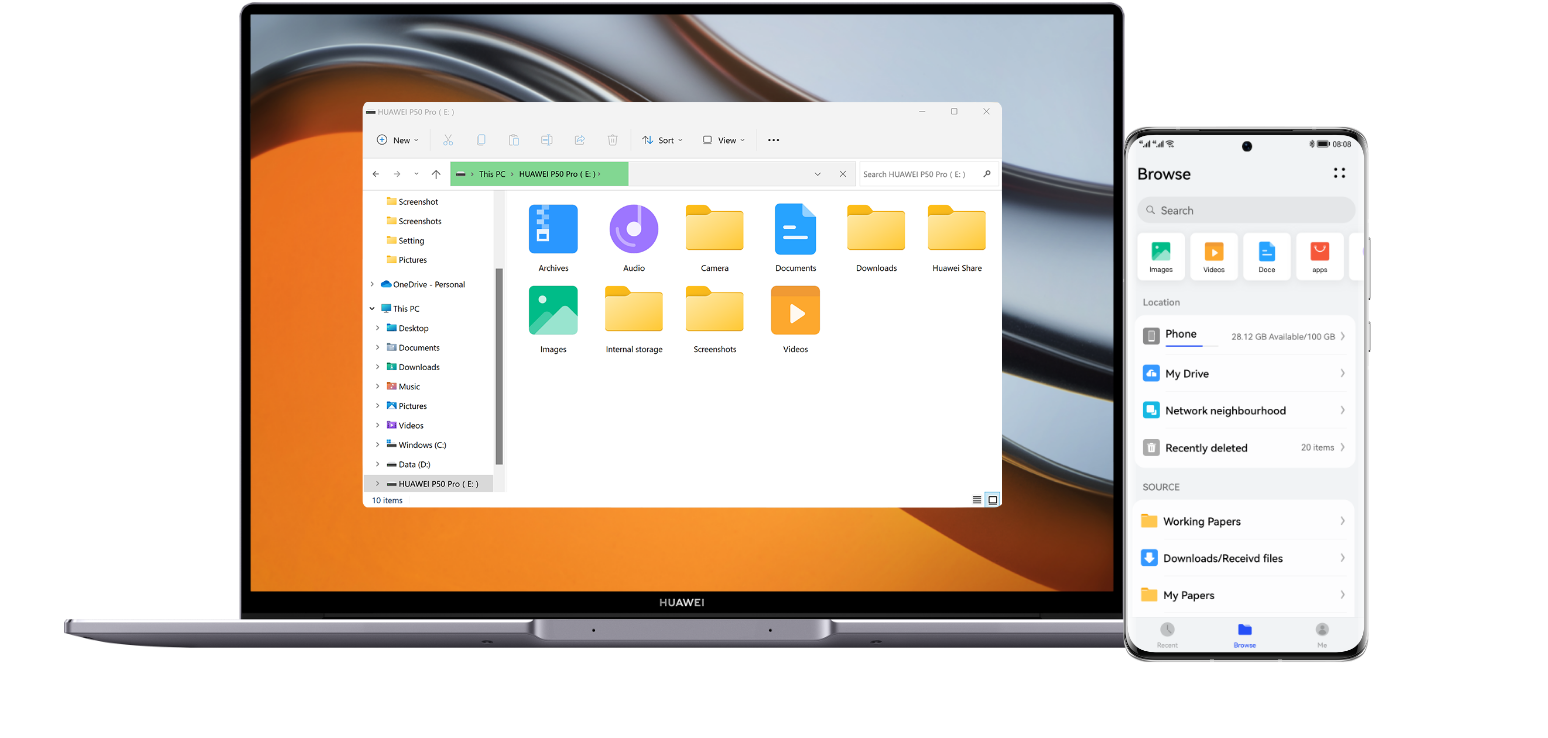This screenshot has height=738, width=1548.
Task: Expand the Windows (C:) tree node
Action: pyautogui.click(x=378, y=445)
